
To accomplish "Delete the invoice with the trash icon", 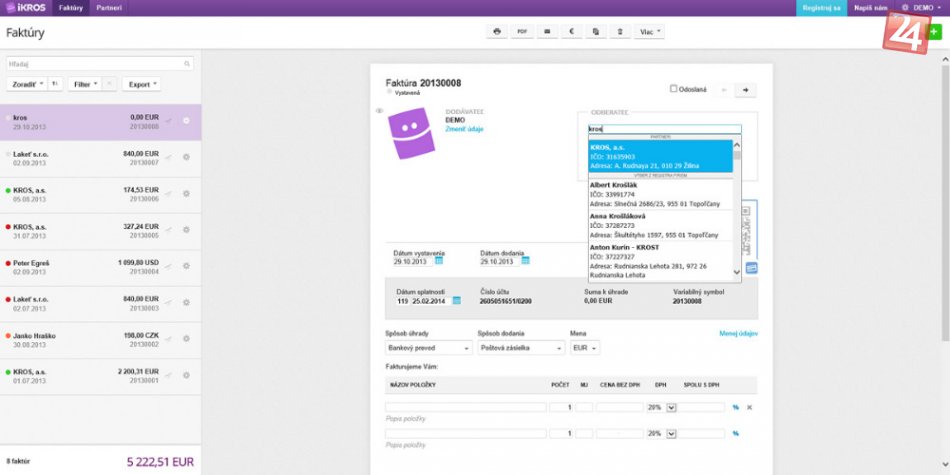I will click(x=620, y=32).
